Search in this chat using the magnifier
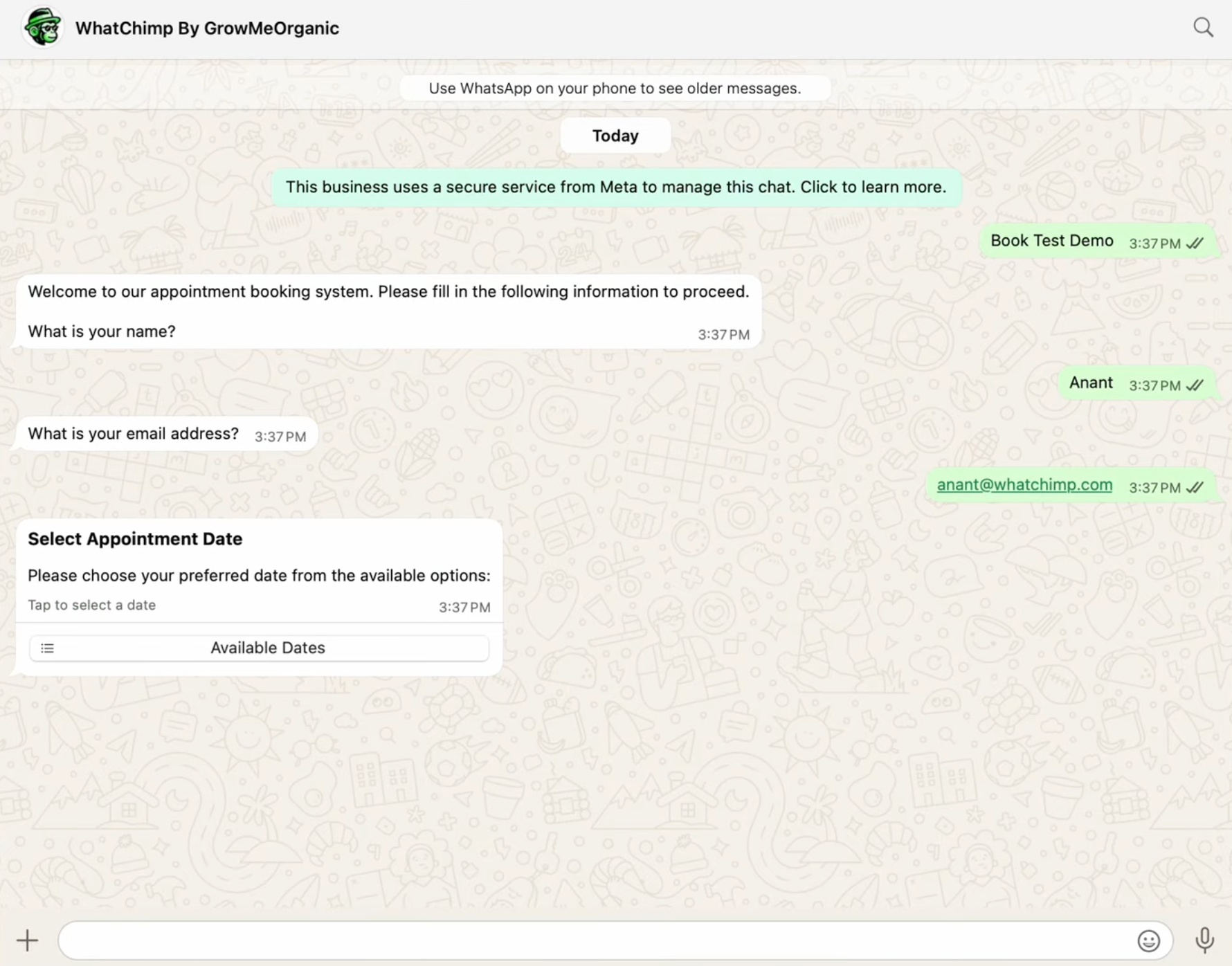The image size is (1232, 966). coord(1203,28)
